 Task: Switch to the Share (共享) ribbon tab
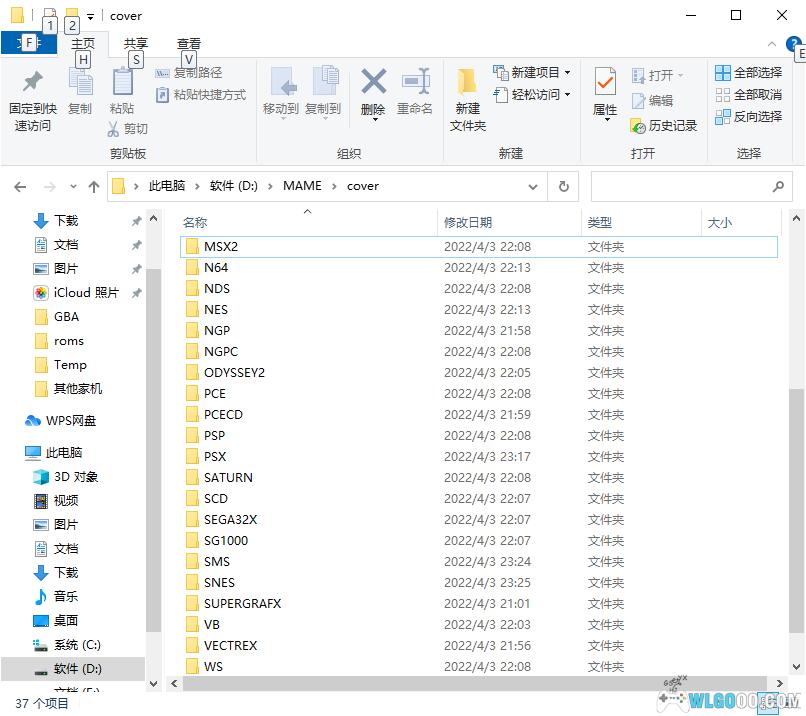tap(136, 44)
